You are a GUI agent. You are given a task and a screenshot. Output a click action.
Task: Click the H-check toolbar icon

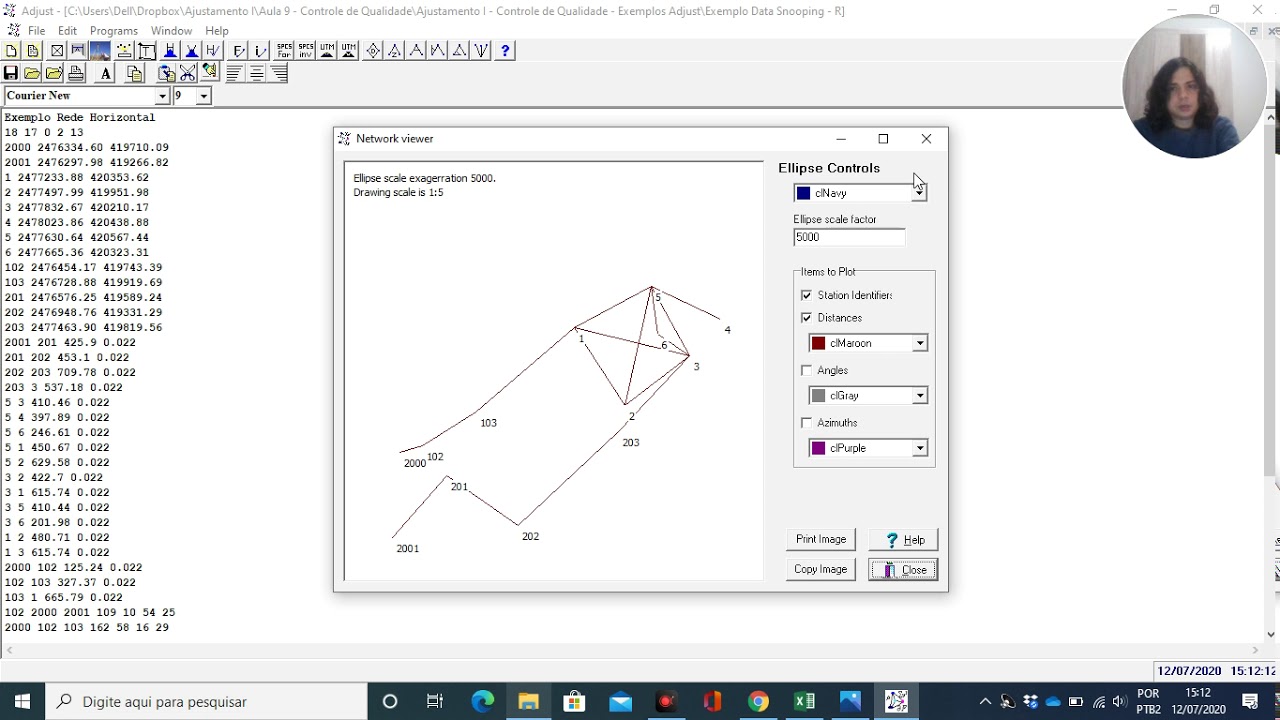click(x=212, y=50)
